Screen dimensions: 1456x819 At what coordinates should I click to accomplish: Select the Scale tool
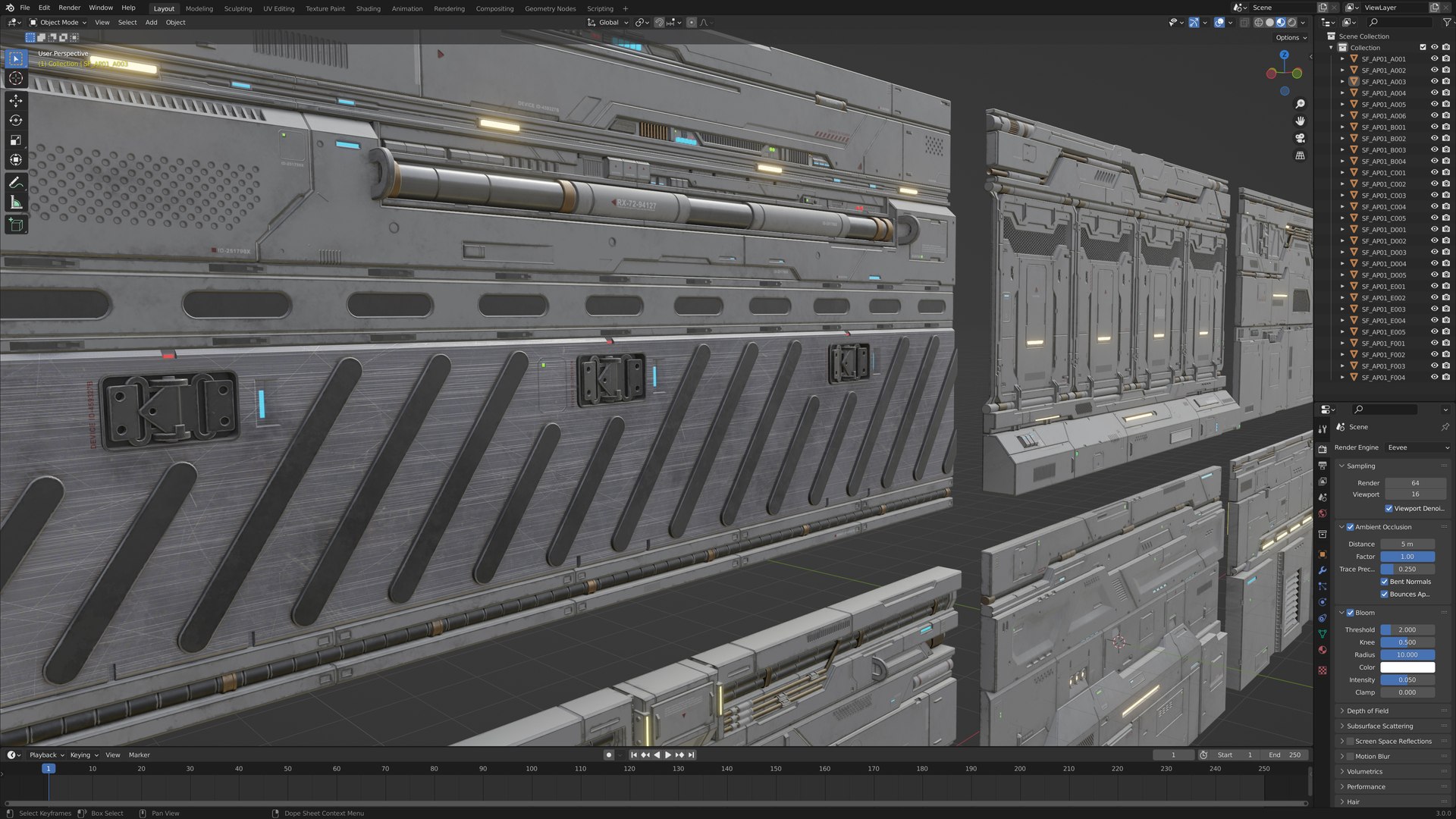tap(16, 140)
